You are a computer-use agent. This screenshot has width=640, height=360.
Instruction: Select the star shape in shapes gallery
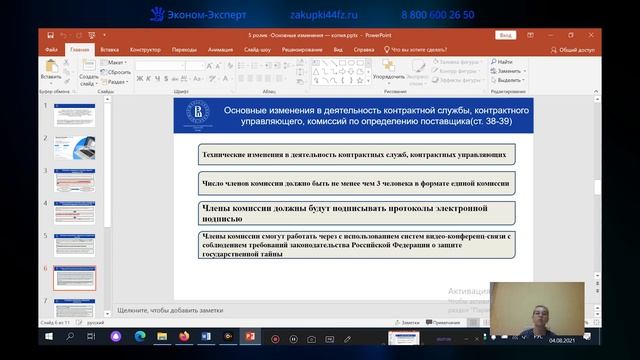[360, 80]
